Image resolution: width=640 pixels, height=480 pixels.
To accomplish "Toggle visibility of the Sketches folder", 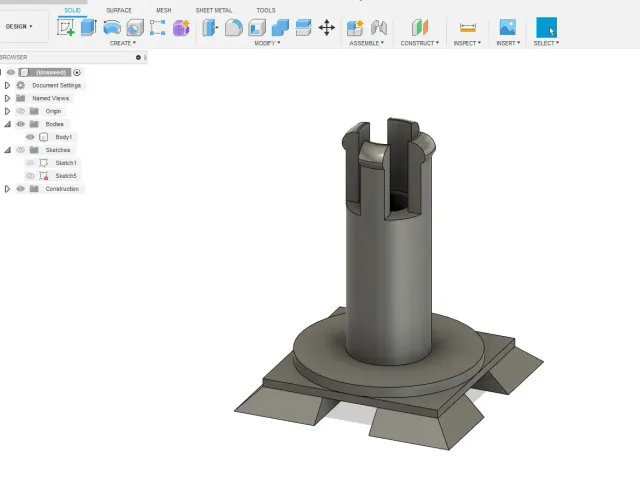I will click(20, 150).
